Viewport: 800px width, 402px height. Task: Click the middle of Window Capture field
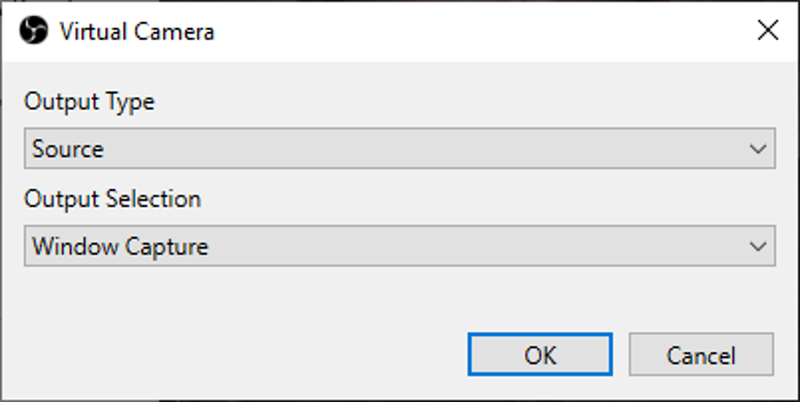click(399, 246)
